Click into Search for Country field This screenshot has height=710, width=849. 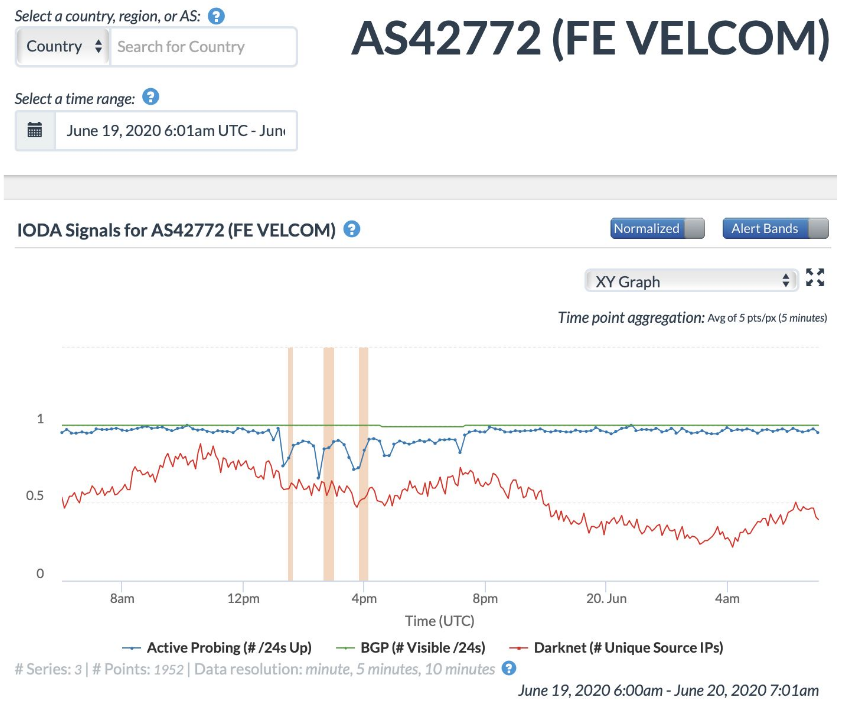click(204, 47)
